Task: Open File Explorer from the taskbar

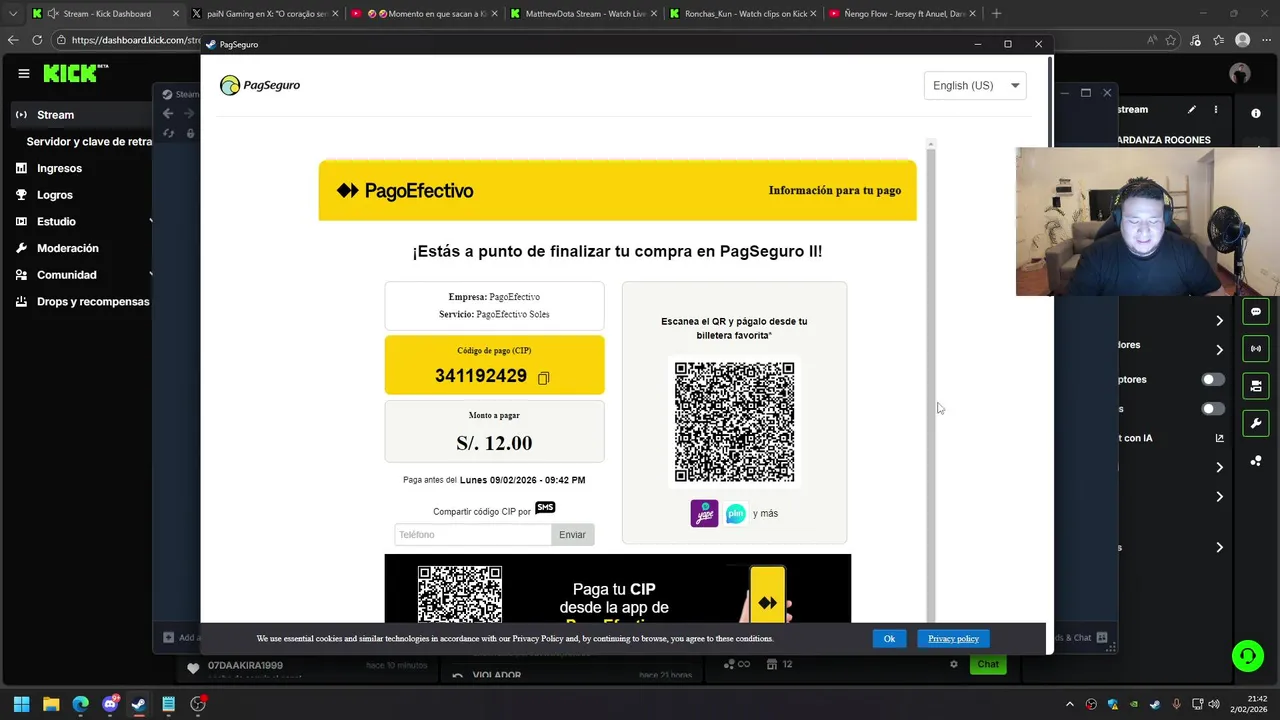Action: 51,704
